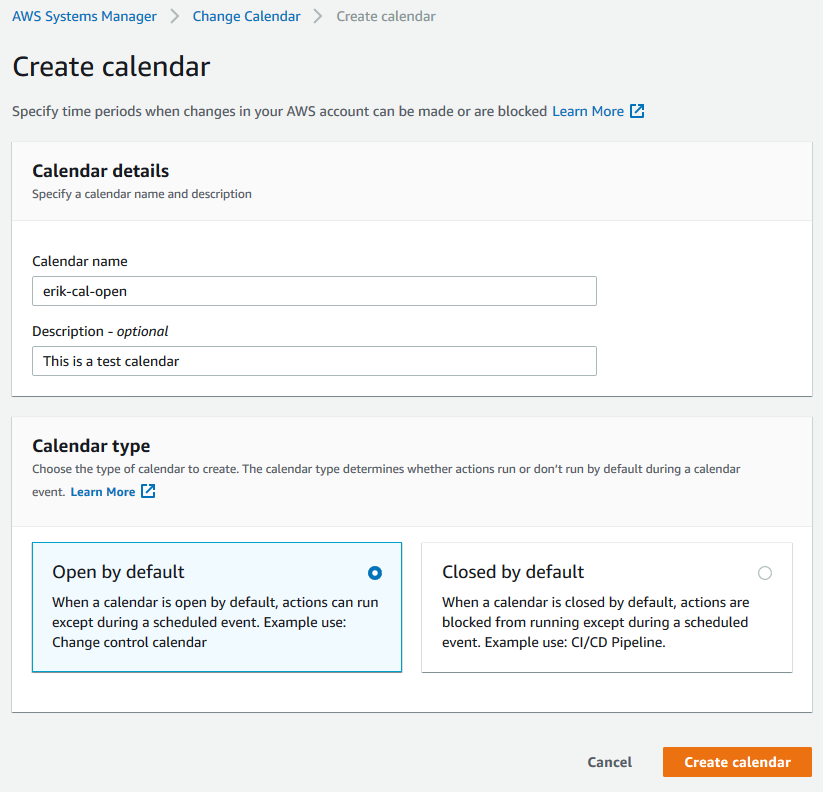Focus the Description optional field
This screenshot has width=823, height=792.
314,361
